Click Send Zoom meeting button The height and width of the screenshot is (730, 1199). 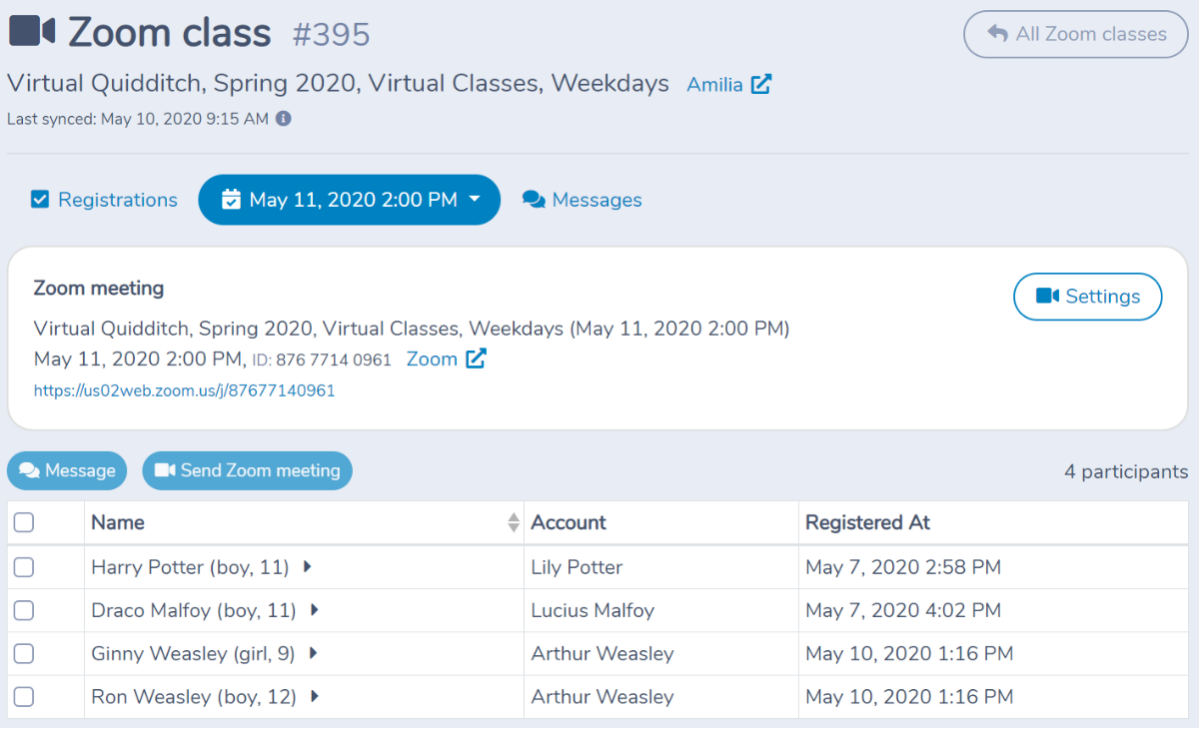pyautogui.click(x=247, y=470)
